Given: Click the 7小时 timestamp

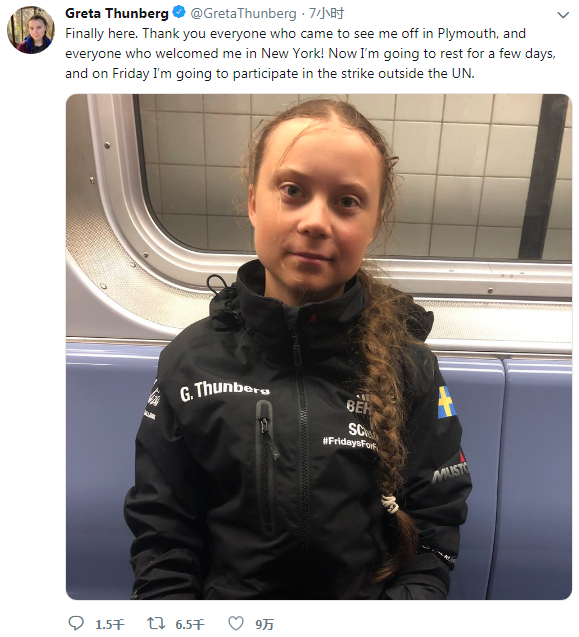Looking at the screenshot, I should click(326, 13).
